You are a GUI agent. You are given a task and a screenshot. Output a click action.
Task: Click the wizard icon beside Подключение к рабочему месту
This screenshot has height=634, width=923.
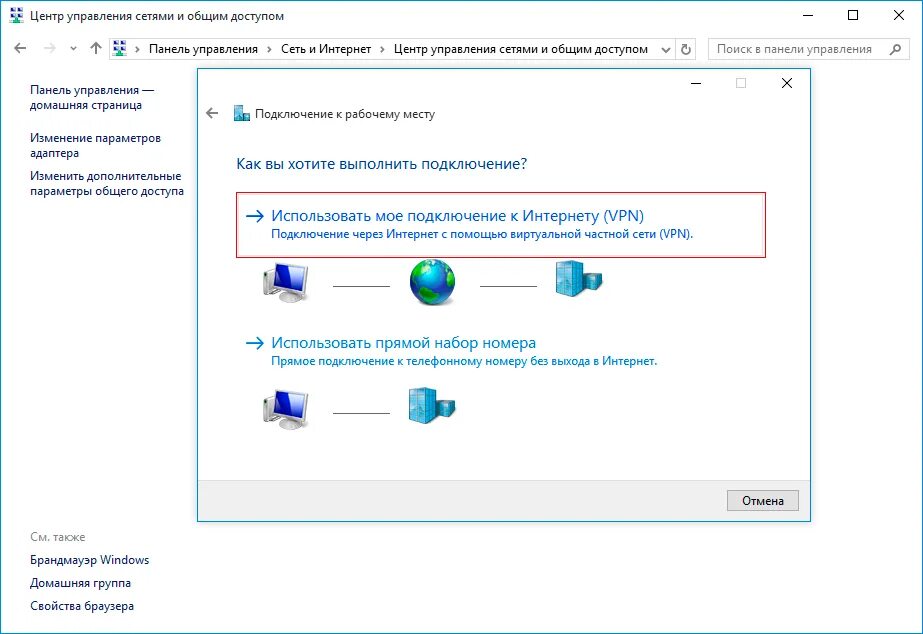tap(241, 113)
